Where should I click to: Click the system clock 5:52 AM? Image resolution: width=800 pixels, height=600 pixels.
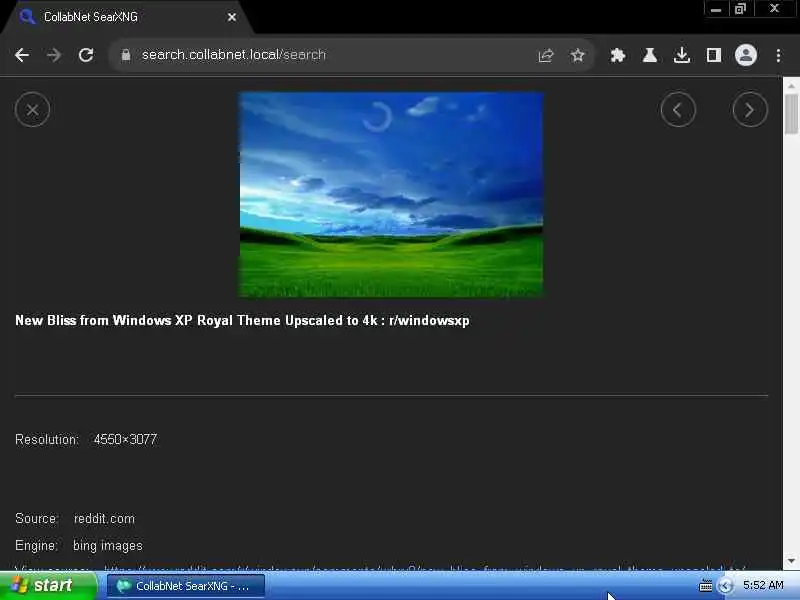763,585
